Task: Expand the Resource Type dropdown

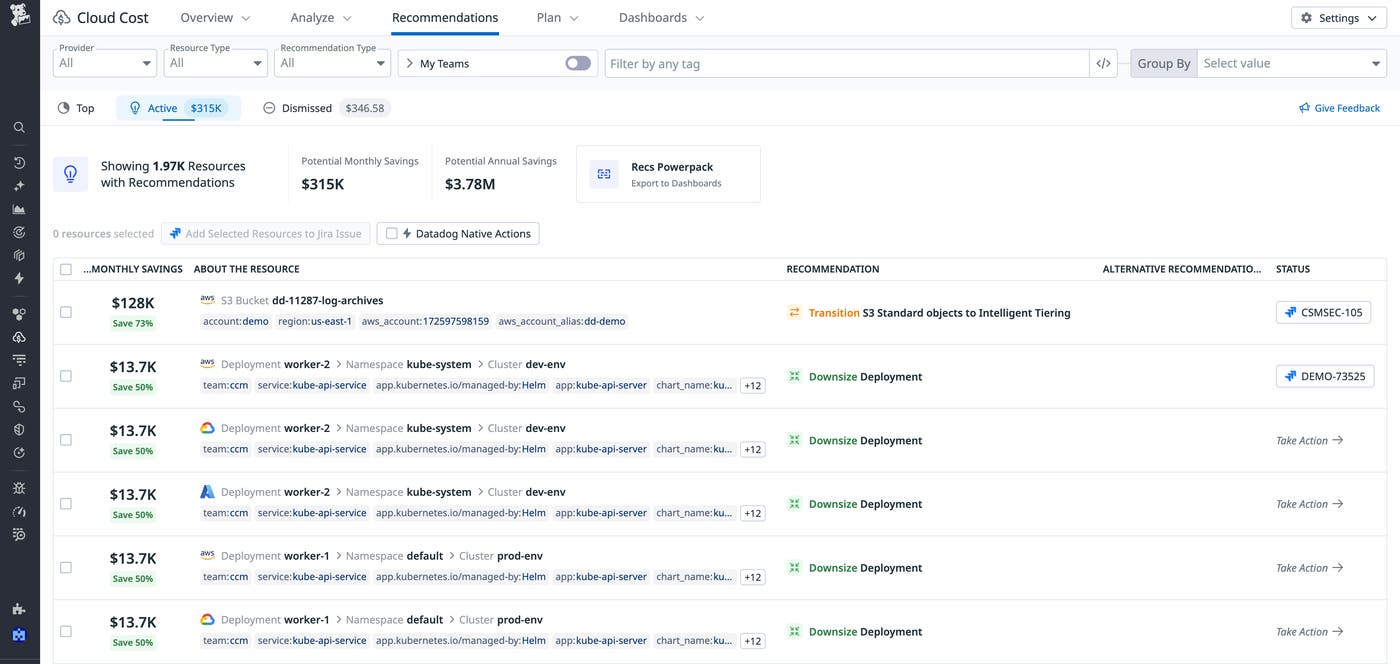Action: [x=216, y=62]
